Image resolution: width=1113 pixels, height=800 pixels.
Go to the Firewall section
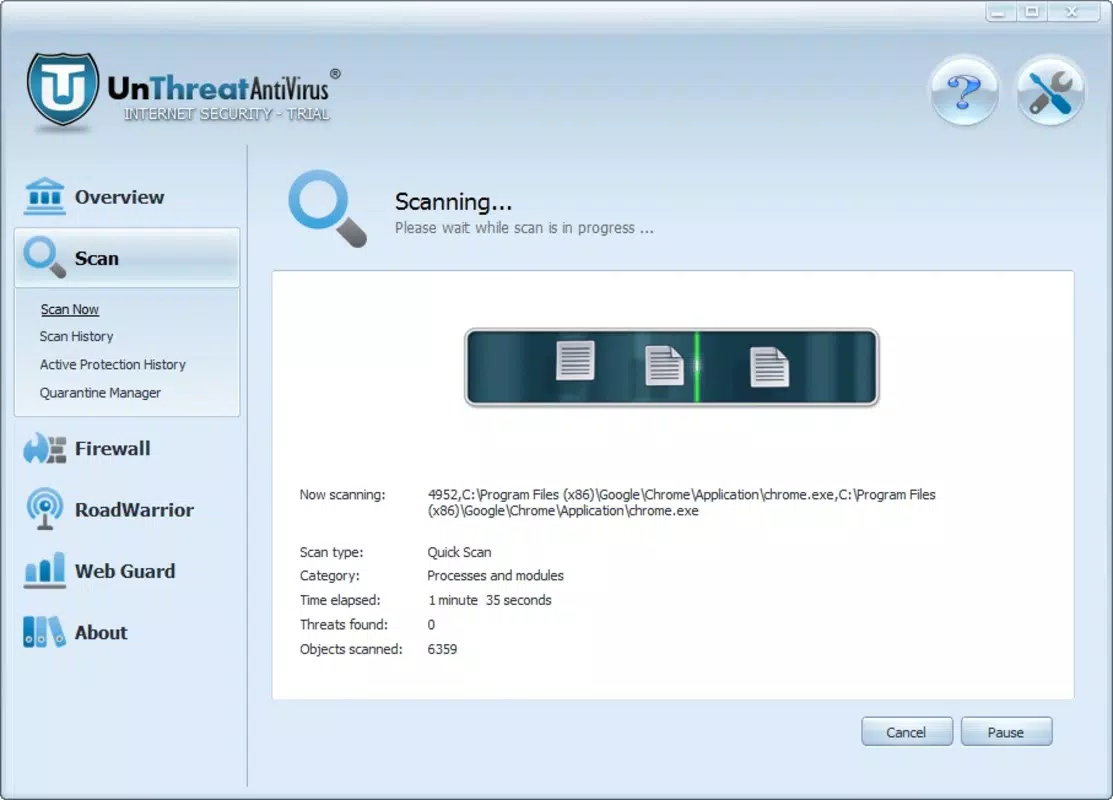(x=112, y=449)
